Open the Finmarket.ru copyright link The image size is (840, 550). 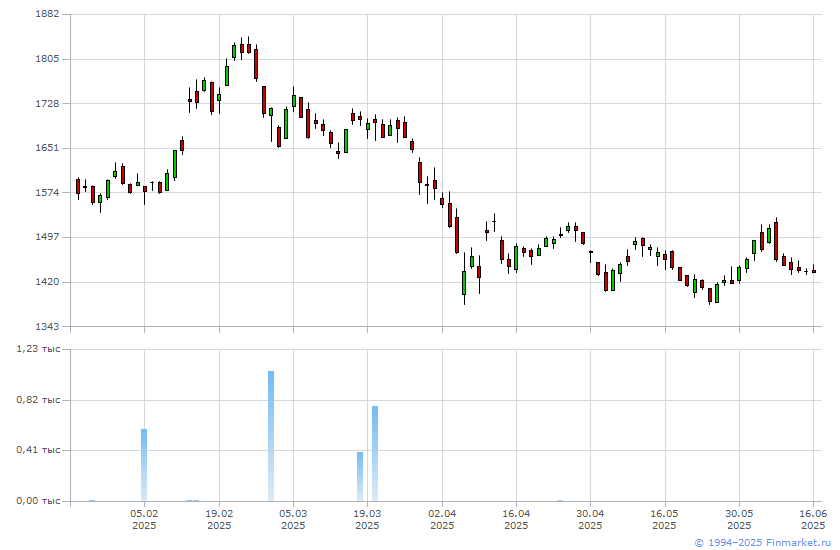point(763,543)
